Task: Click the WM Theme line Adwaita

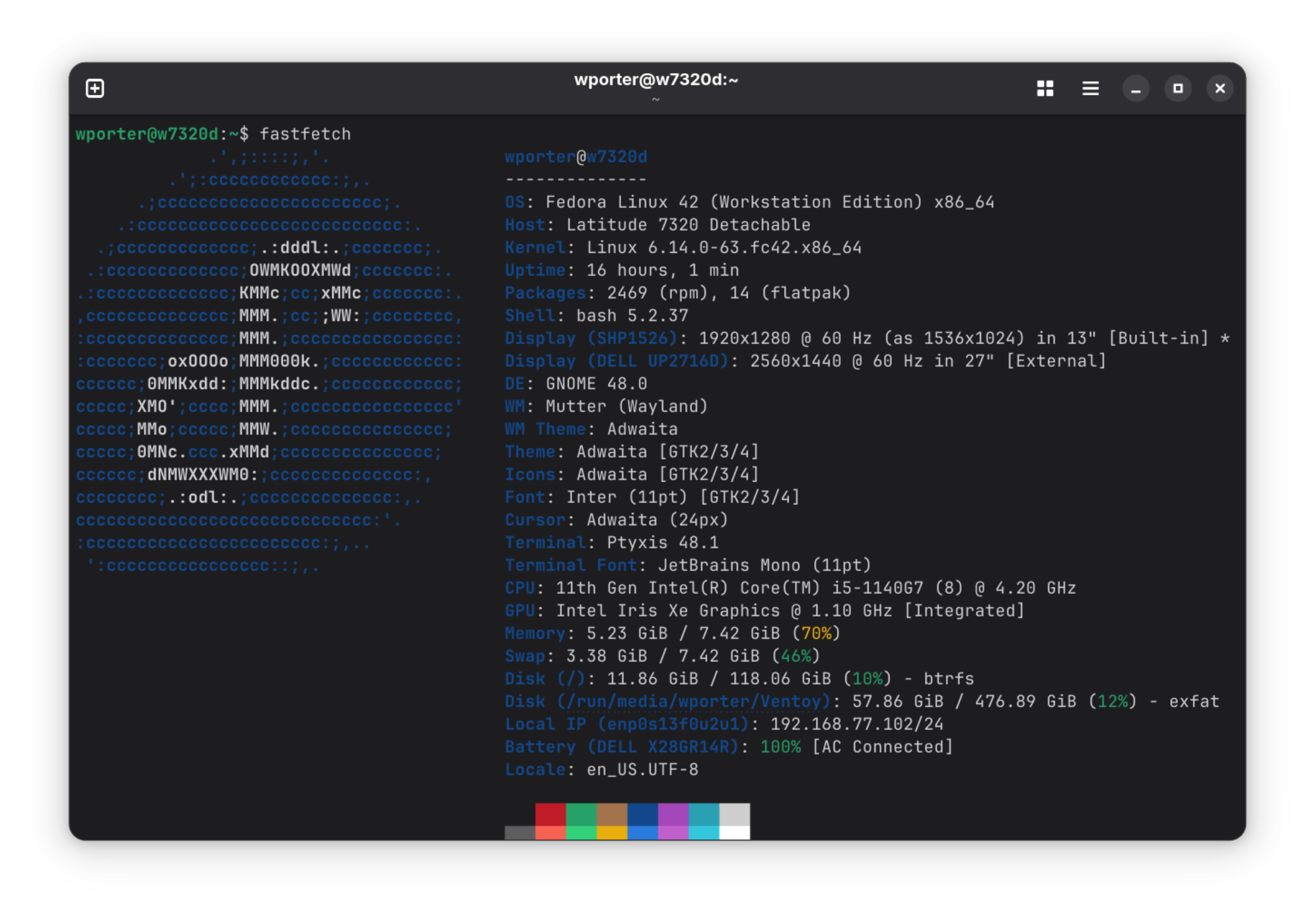Action: click(592, 429)
